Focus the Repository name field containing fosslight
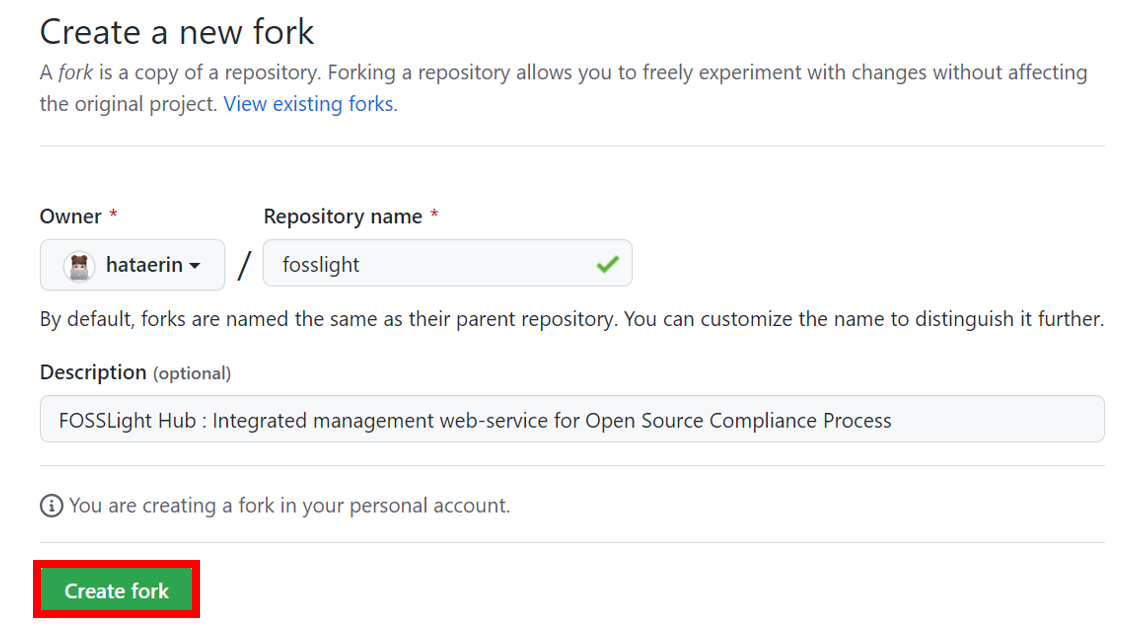 pos(430,265)
